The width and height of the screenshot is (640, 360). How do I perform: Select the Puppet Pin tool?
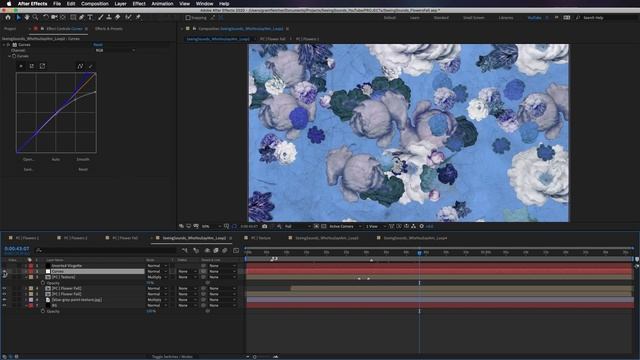click(138, 18)
